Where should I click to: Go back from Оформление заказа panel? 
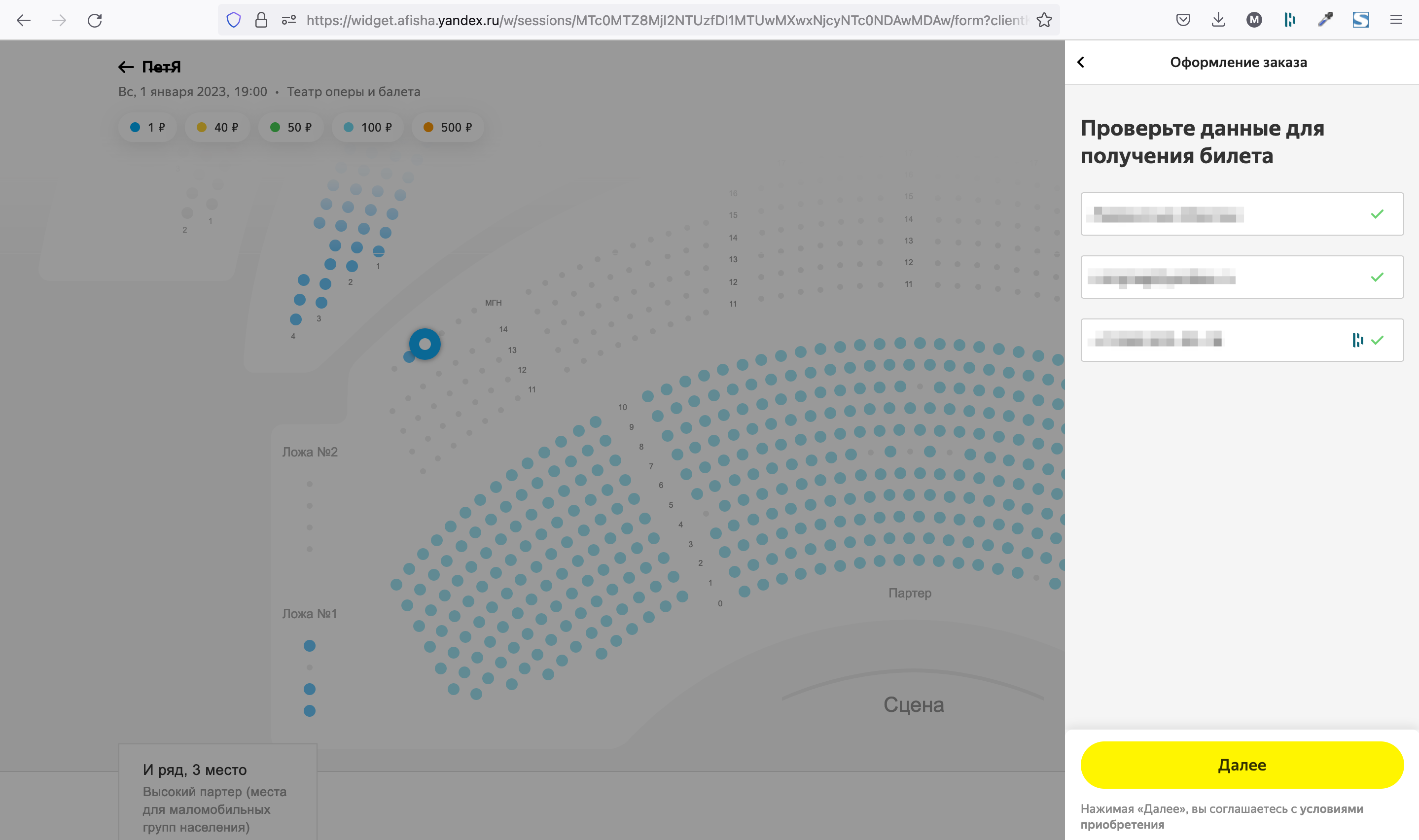[x=1081, y=62]
